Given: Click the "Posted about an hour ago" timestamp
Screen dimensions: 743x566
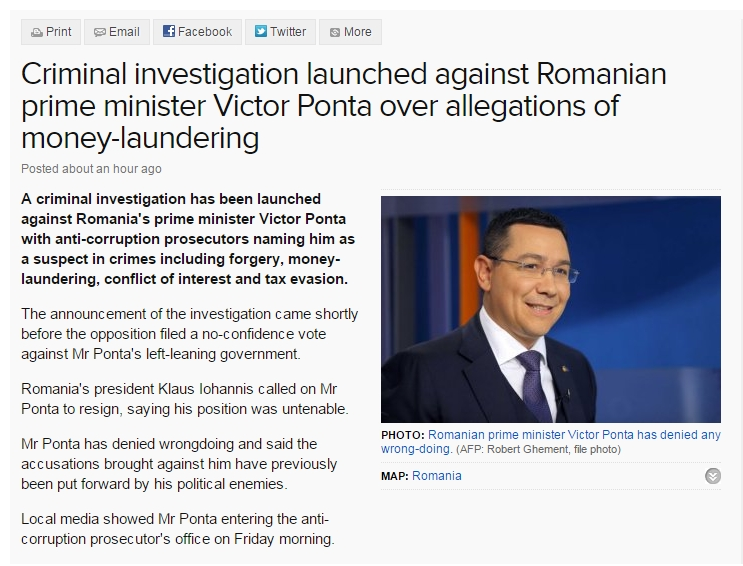Looking at the screenshot, I should (91, 169).
